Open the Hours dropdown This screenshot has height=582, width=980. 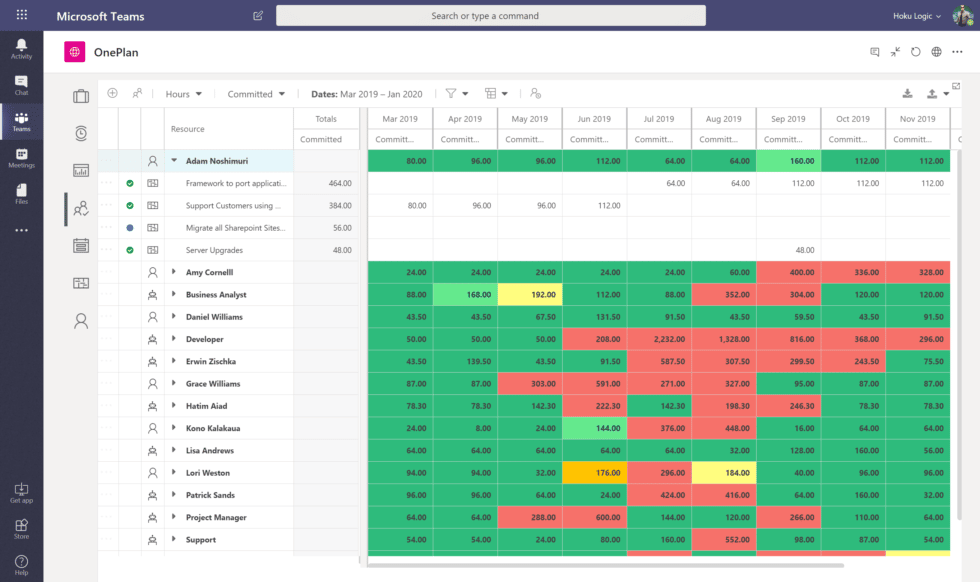[x=184, y=94]
